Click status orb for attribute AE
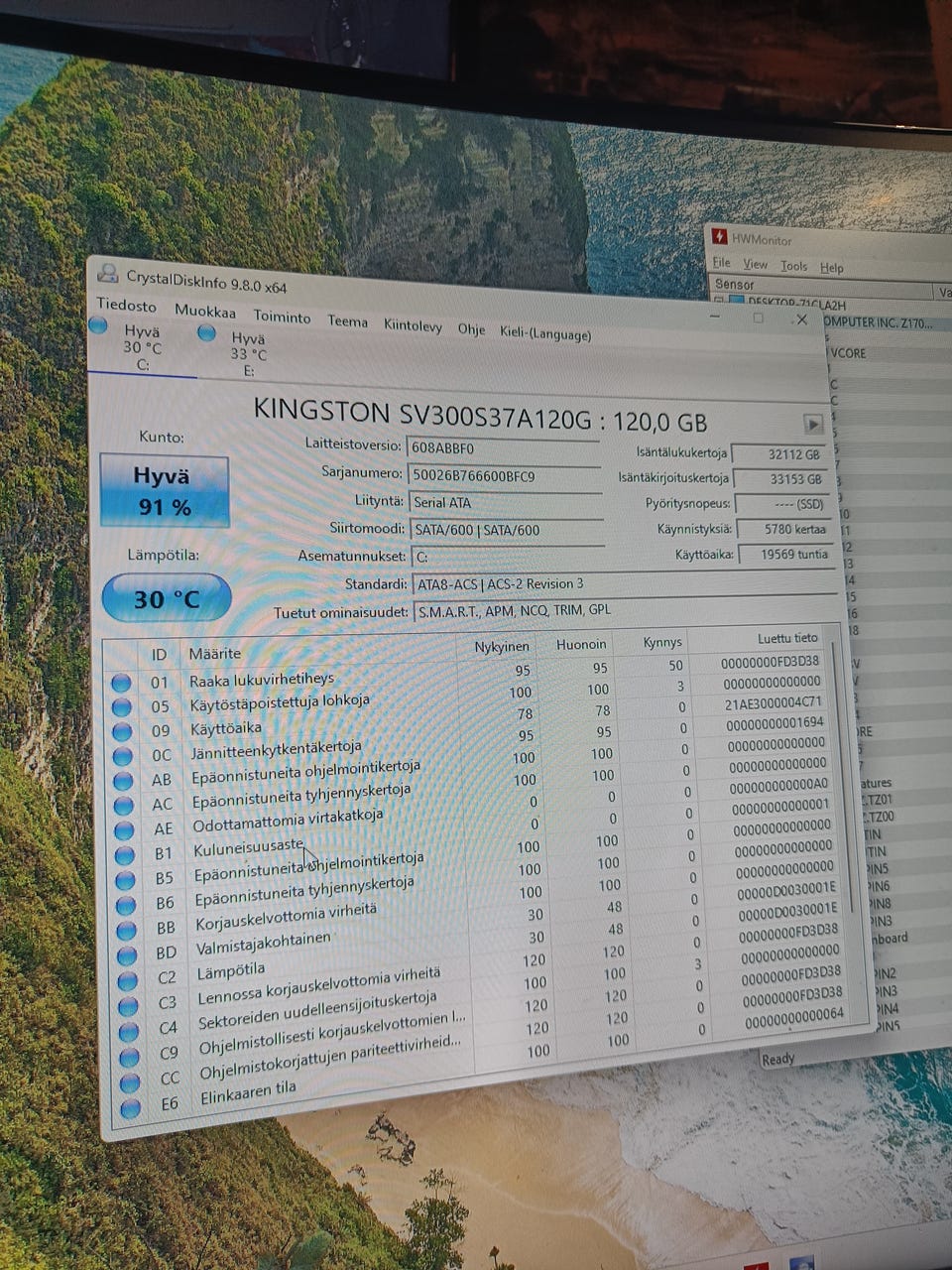Screen dimensions: 952x1270 click(124, 829)
